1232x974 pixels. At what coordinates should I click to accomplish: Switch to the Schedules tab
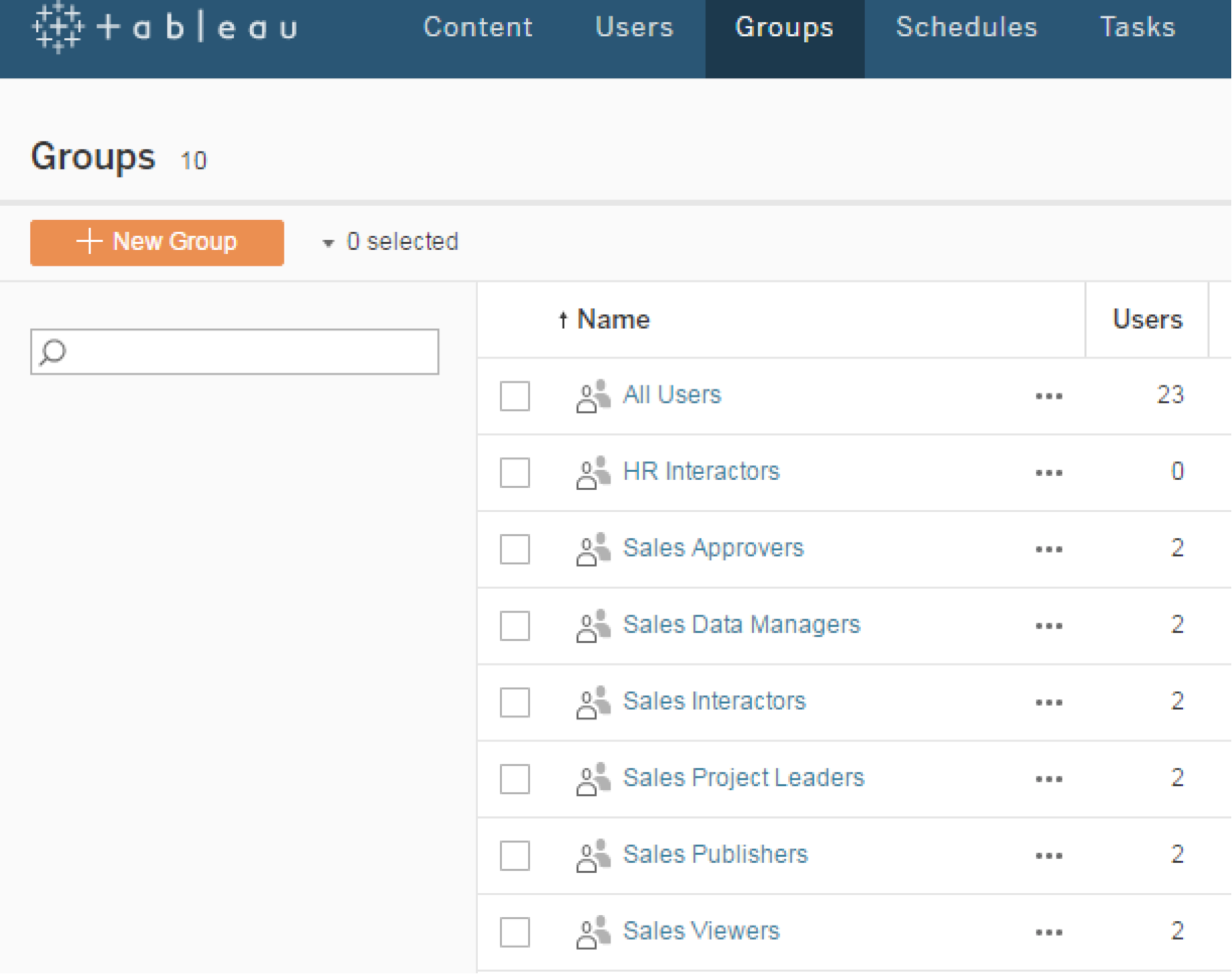point(966,28)
